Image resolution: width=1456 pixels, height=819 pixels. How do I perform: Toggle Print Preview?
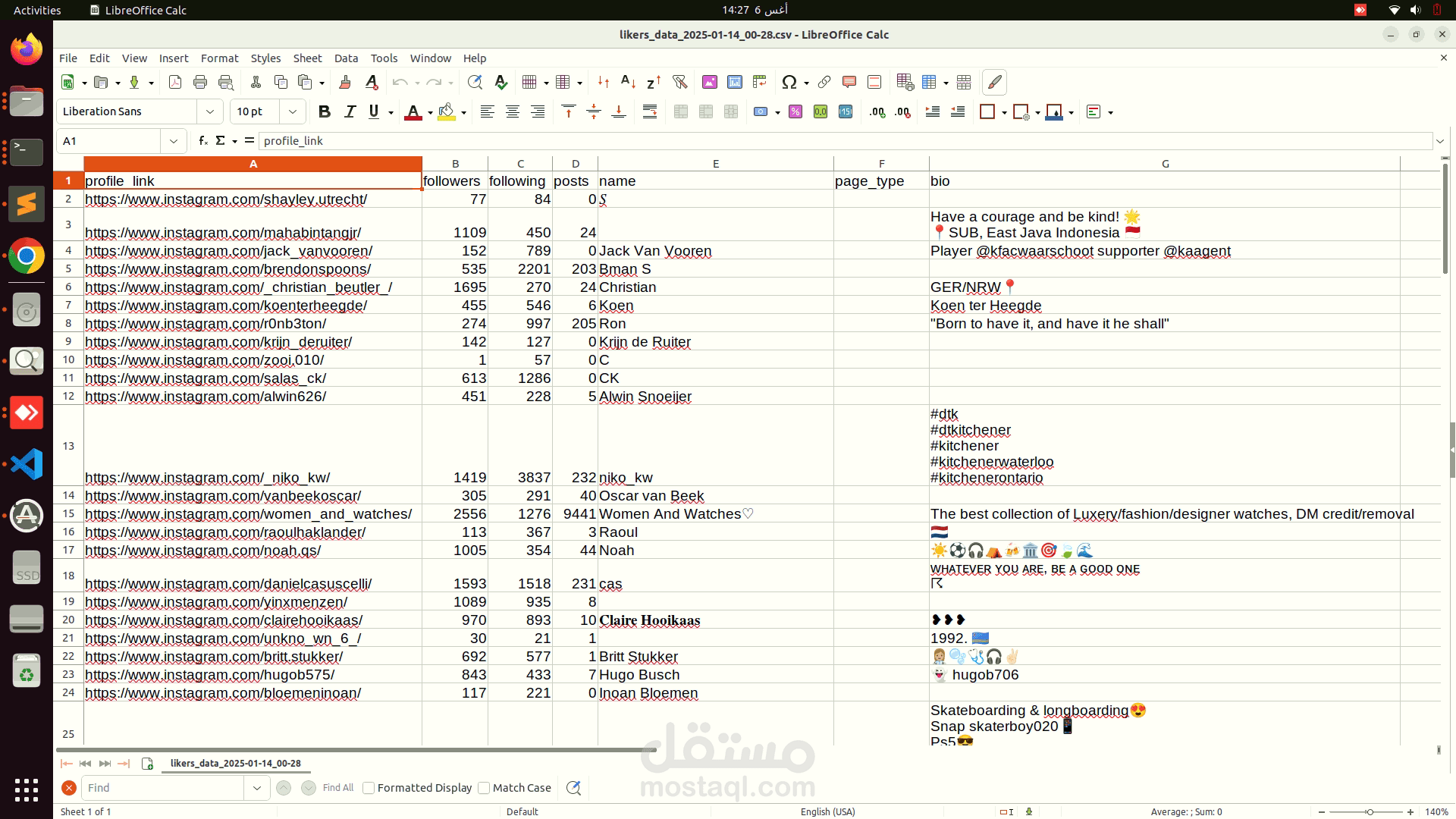(225, 83)
